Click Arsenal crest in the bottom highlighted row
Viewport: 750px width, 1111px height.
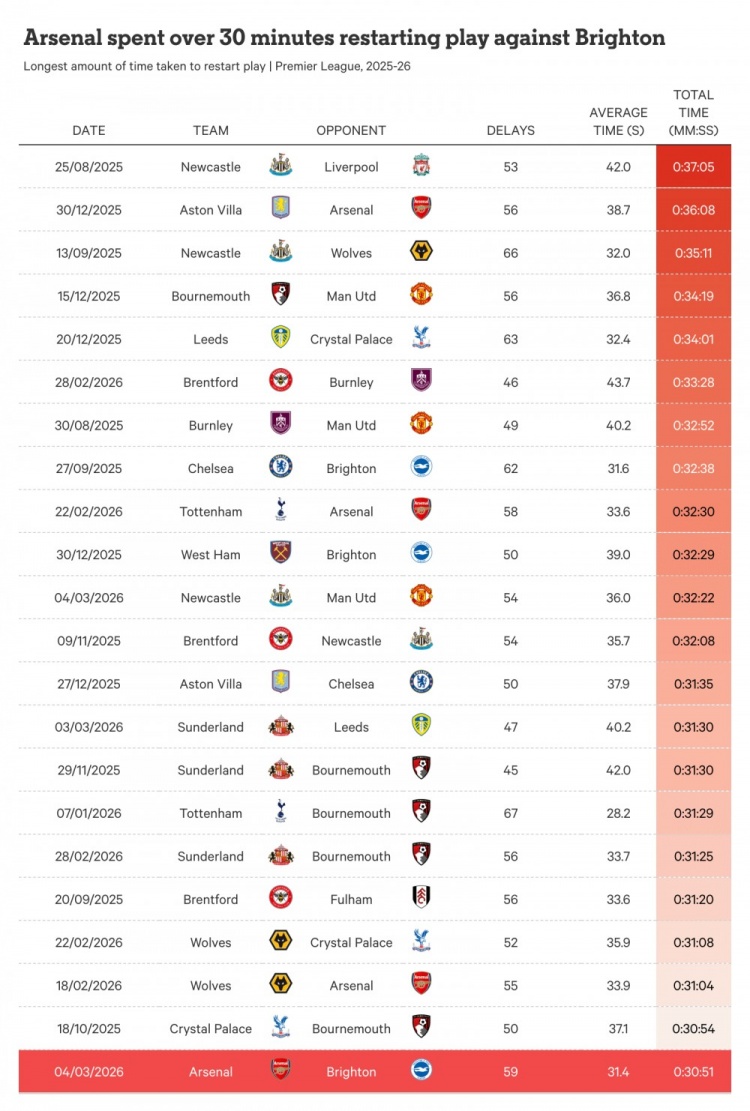click(x=281, y=1070)
